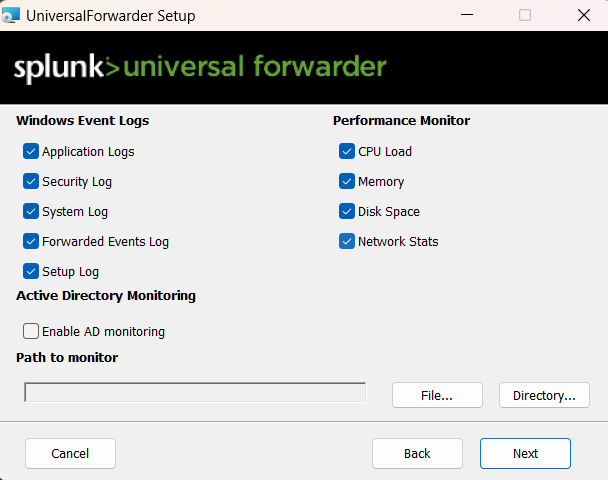Uncheck the Network Stats checkbox

coord(347,241)
